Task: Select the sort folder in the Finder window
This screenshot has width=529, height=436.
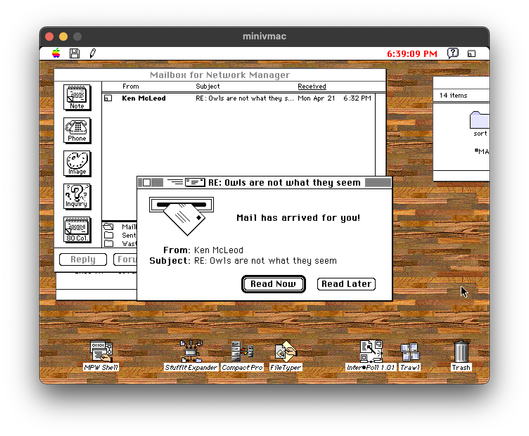Action: (480, 124)
